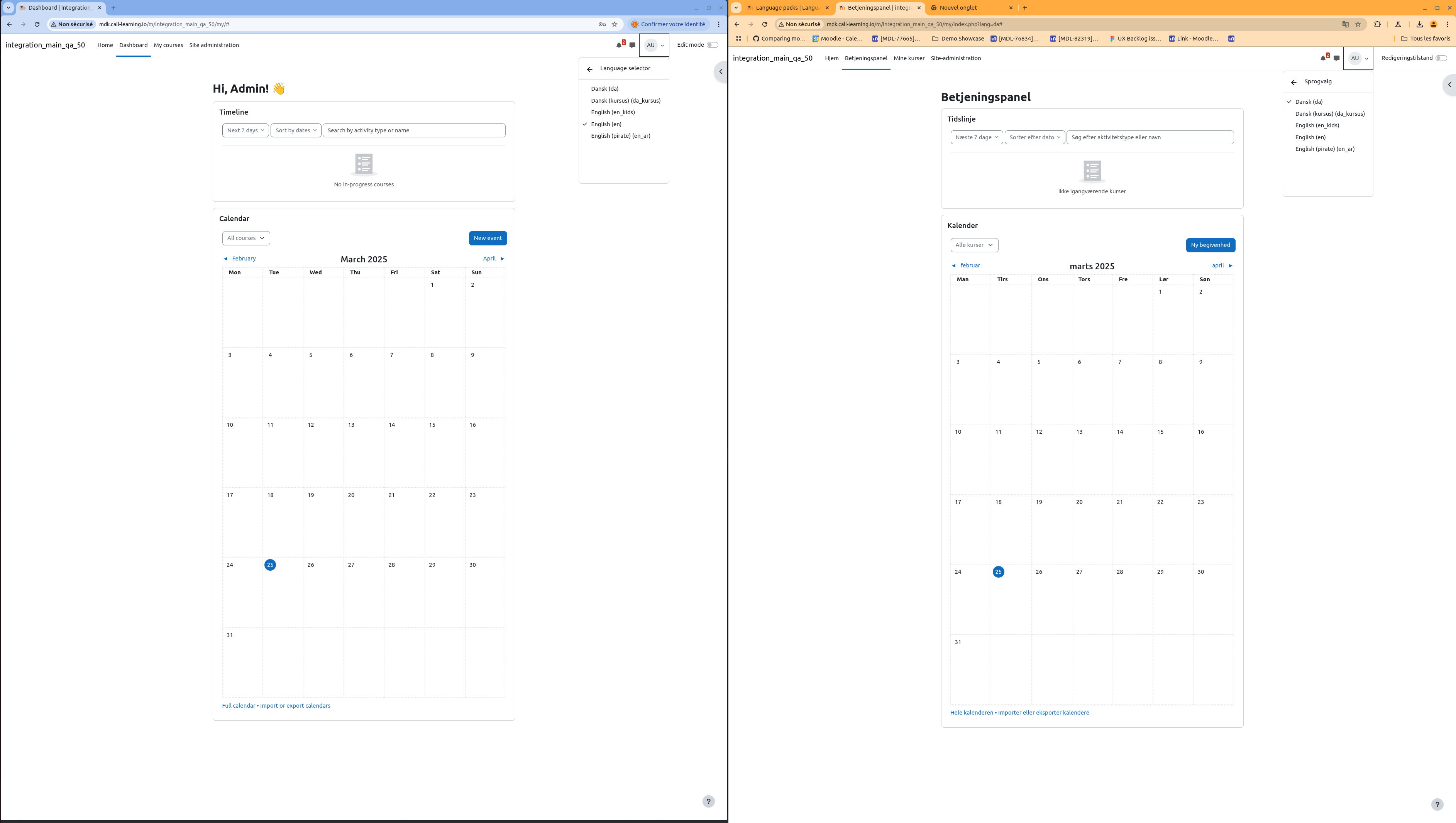Select today 25 in left calendar
Viewport: 1456px width, 823px height.
point(270,565)
